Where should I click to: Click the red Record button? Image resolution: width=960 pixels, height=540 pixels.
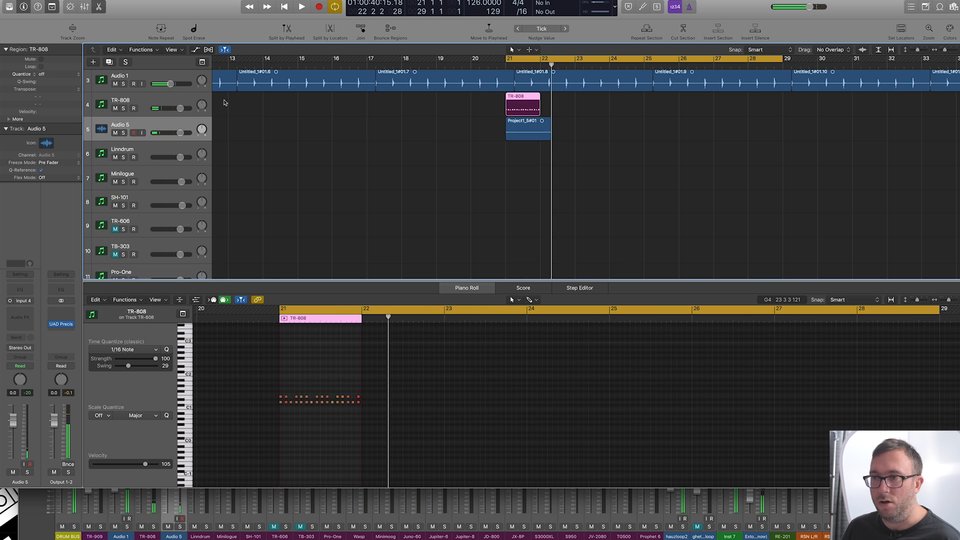(x=318, y=7)
